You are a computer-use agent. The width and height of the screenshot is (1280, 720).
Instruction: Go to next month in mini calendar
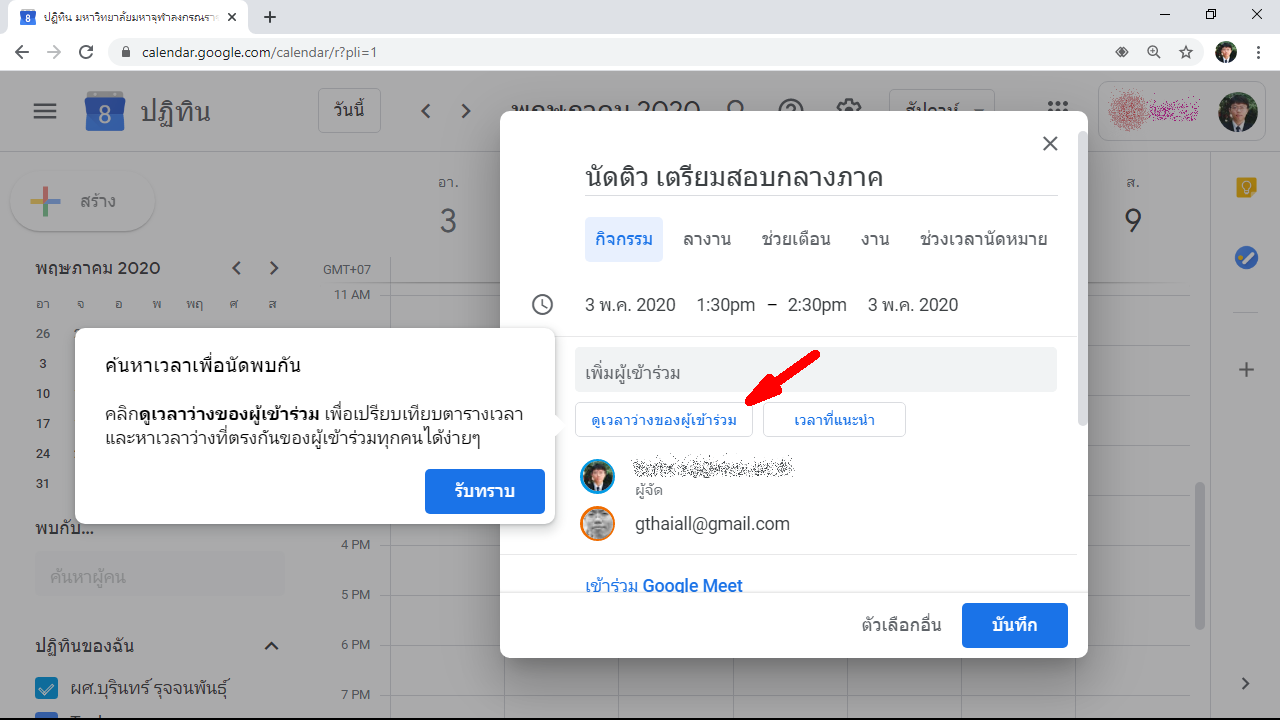pos(274,268)
